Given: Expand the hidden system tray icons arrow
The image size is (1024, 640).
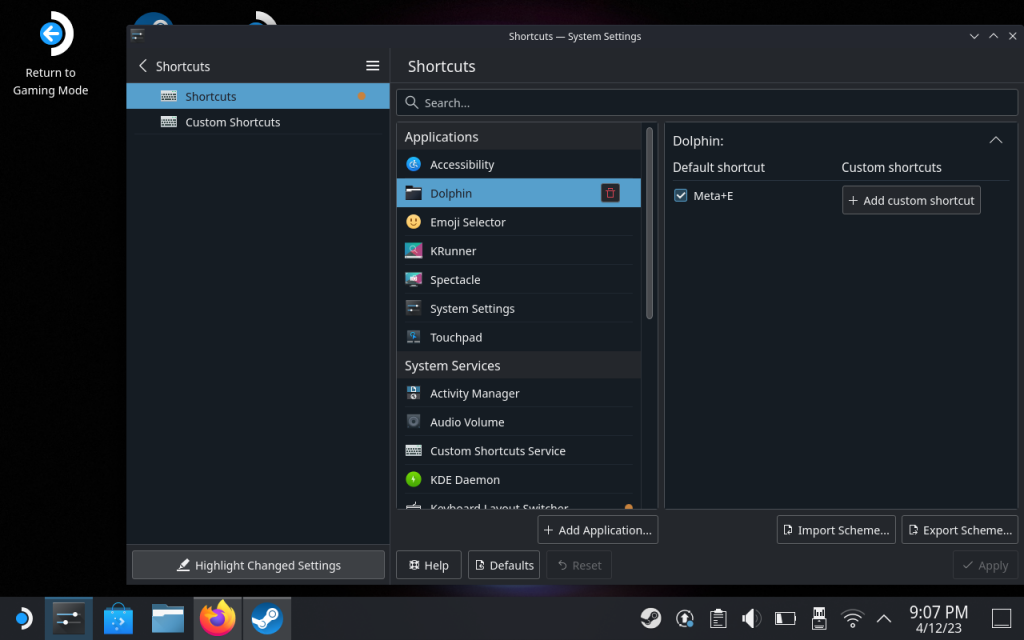Looking at the screenshot, I should (x=884, y=619).
